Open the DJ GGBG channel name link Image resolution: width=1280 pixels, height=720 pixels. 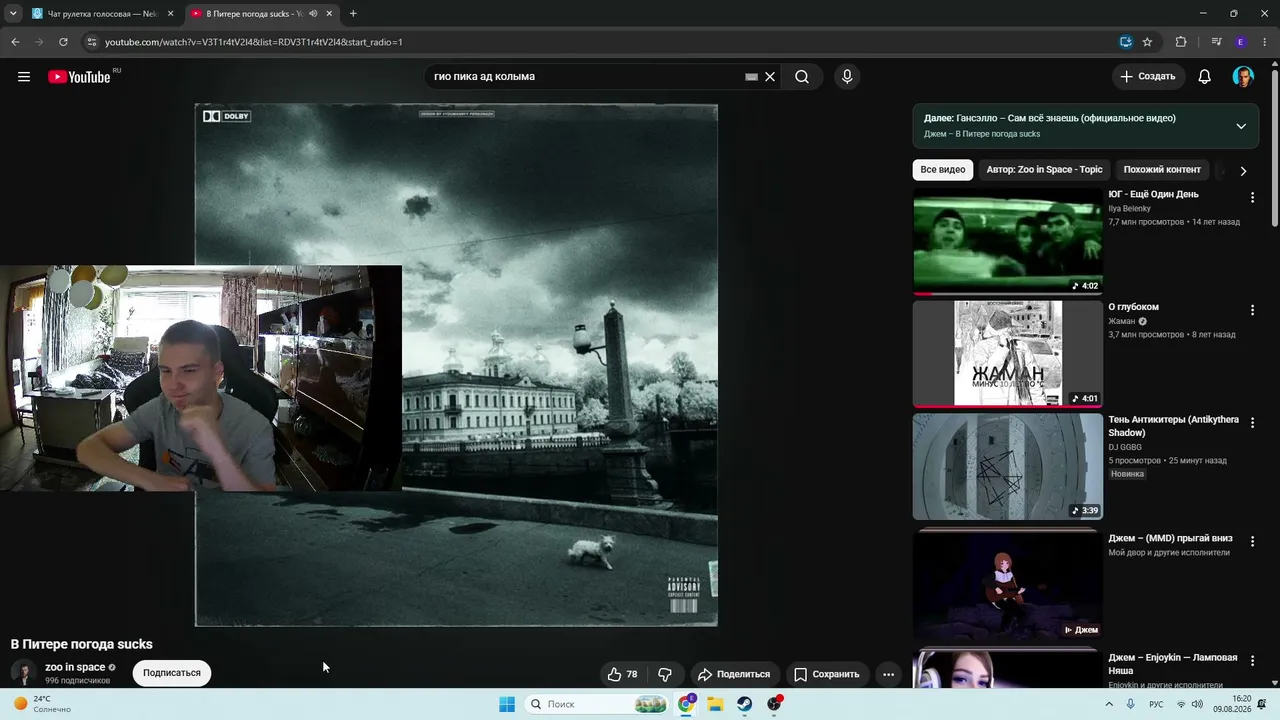point(1125,447)
